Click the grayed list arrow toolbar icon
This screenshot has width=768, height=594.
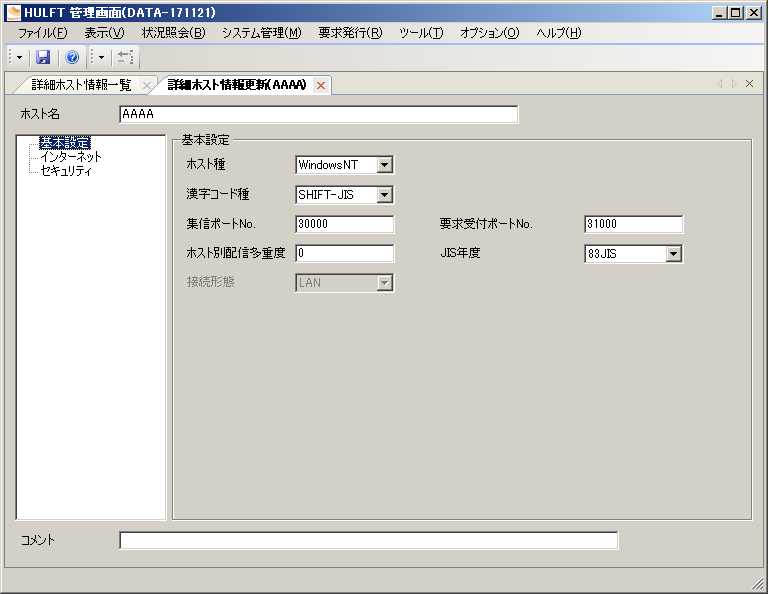125,58
